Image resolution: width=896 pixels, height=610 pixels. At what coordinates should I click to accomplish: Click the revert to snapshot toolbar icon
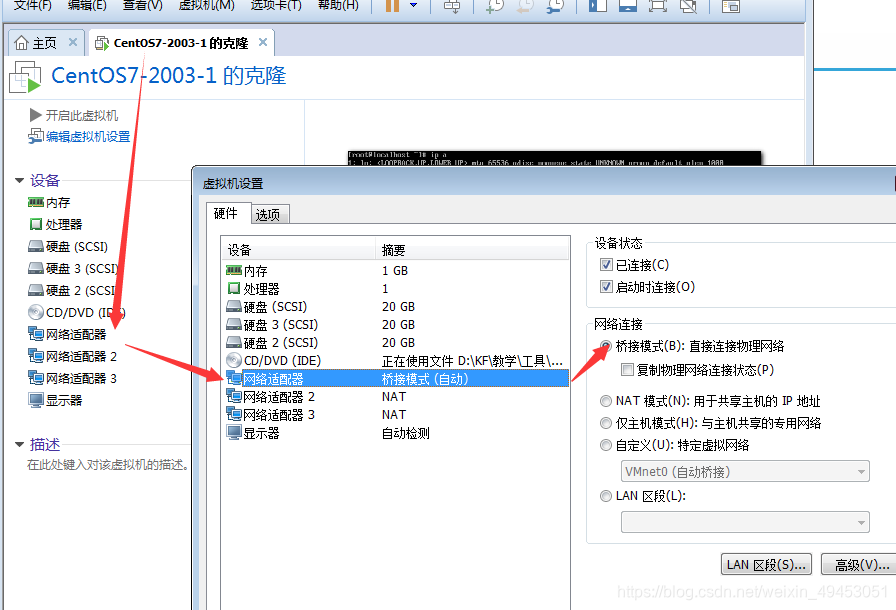pos(525,6)
